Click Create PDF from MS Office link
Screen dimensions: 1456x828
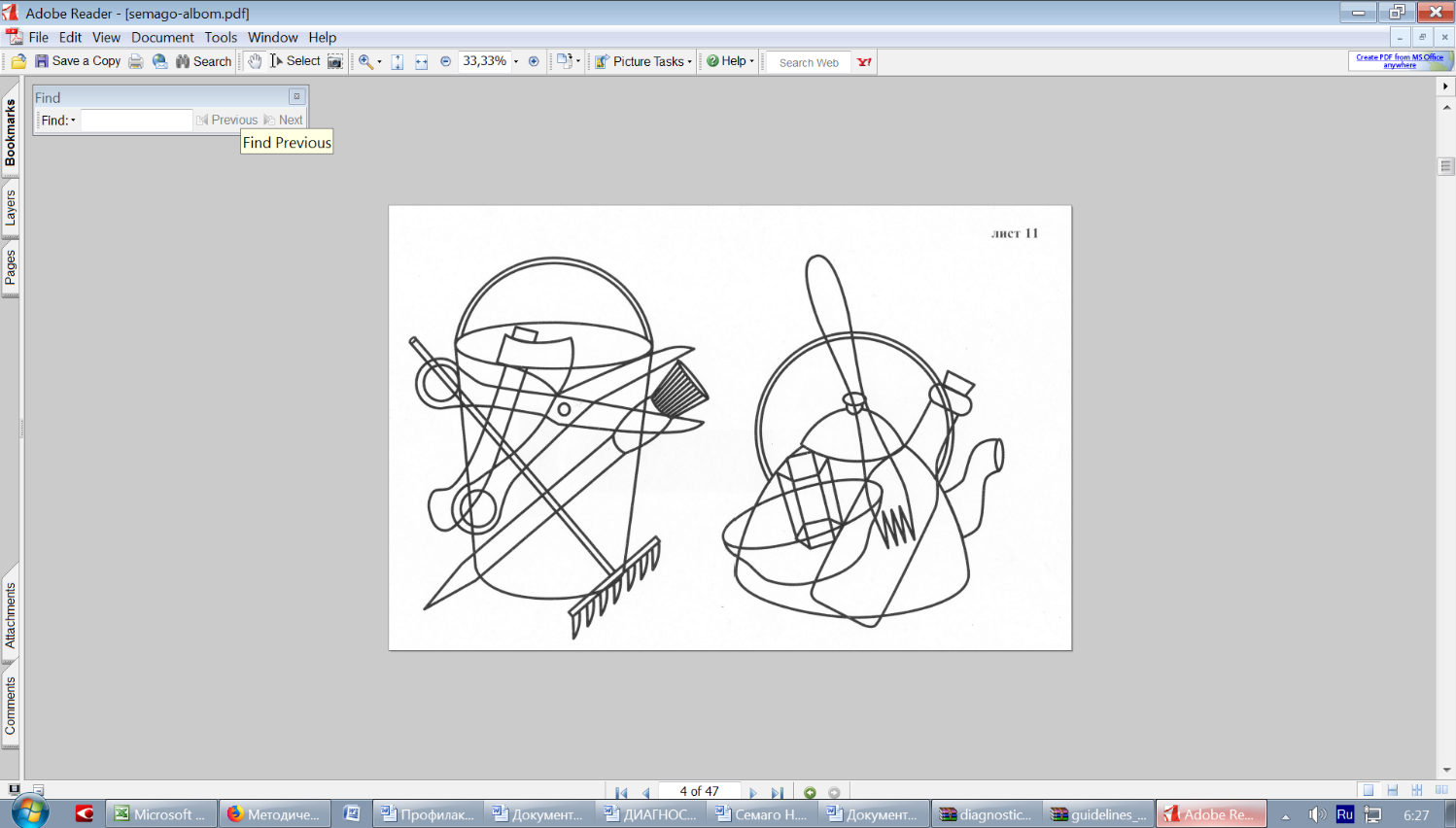(1400, 60)
